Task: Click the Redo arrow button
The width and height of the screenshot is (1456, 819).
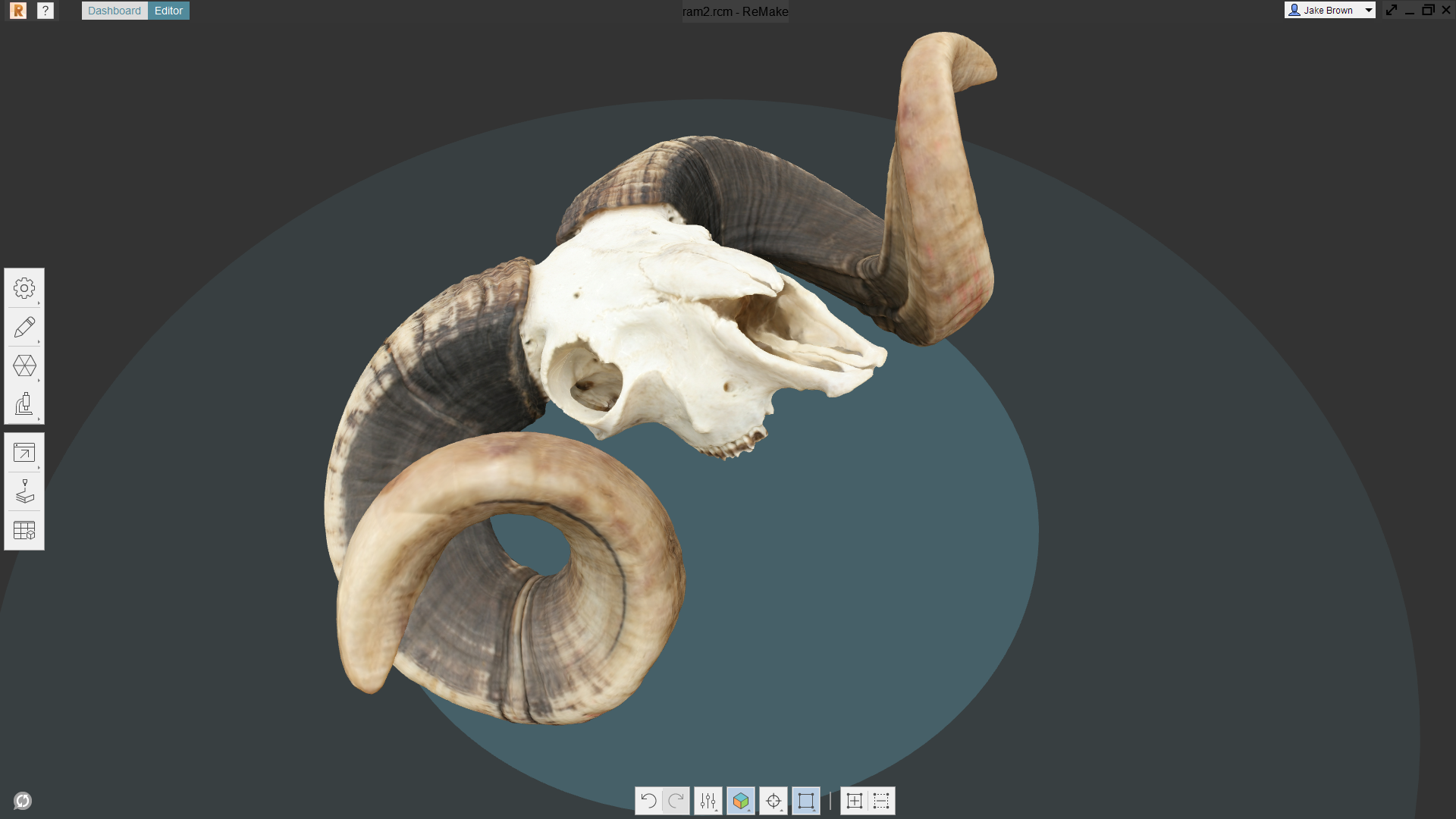Action: click(x=676, y=801)
